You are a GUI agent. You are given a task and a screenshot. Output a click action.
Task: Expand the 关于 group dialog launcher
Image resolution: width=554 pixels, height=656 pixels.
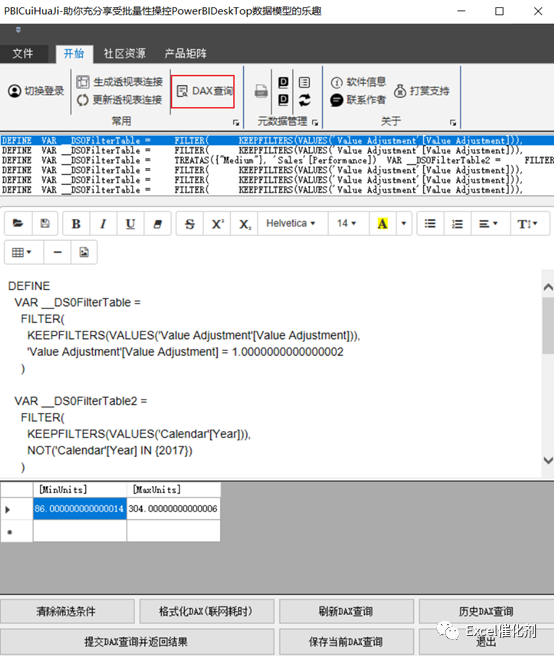pos(453,123)
